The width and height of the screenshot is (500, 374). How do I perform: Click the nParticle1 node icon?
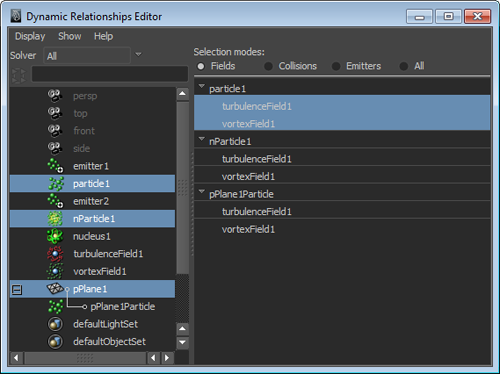55,218
